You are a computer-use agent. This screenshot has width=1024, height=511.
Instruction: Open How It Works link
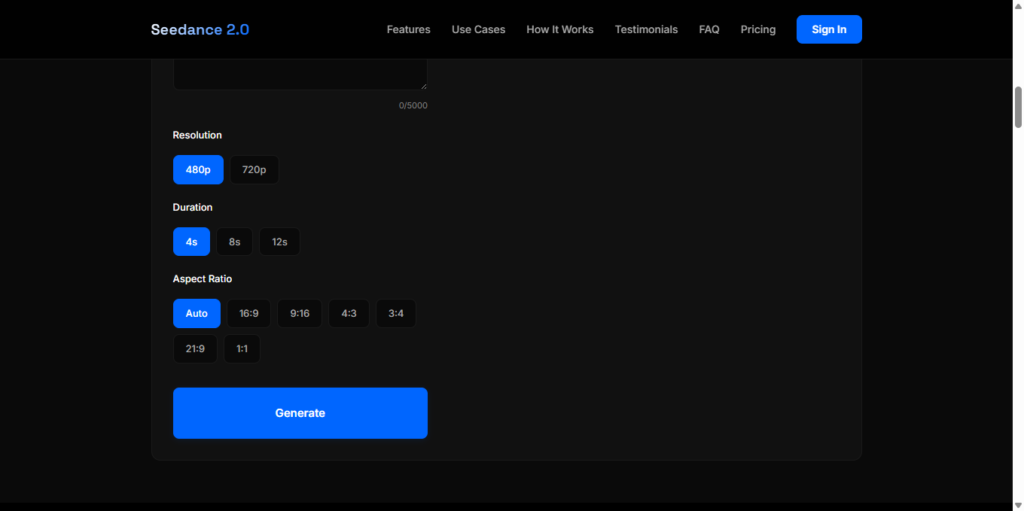560,30
